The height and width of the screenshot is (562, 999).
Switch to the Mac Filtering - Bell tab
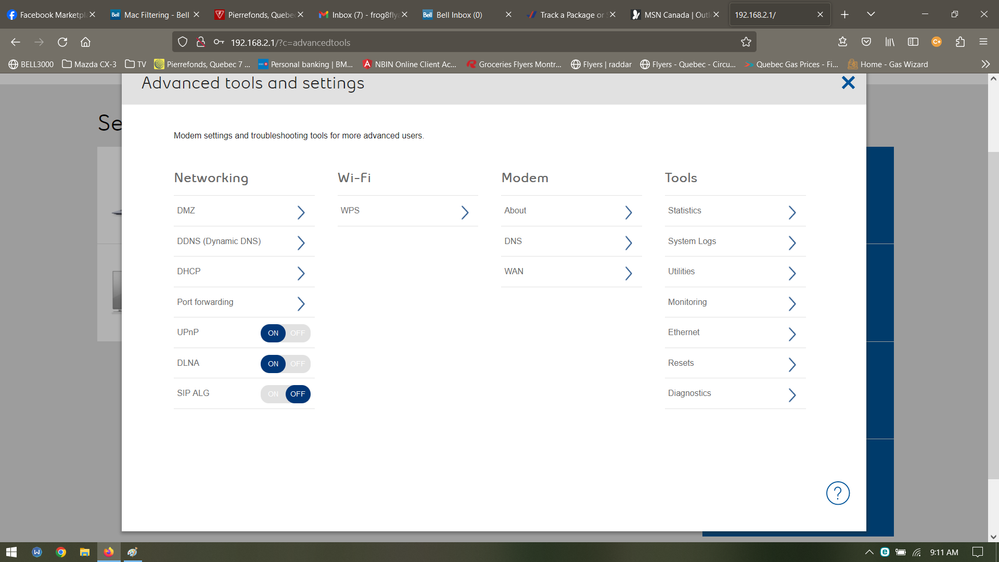[x=150, y=15]
